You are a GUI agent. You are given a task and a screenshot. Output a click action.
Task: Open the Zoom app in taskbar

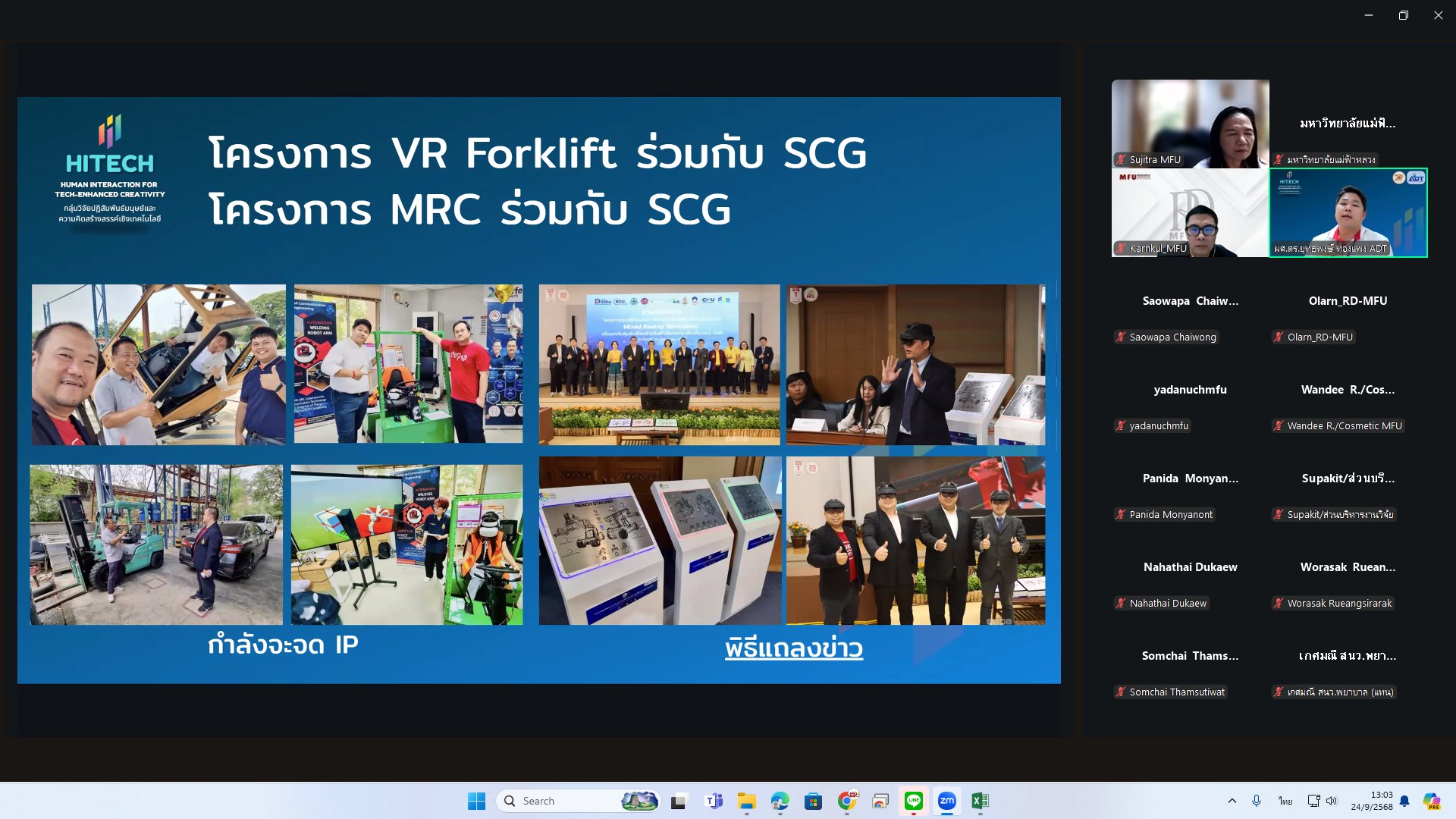(946, 801)
